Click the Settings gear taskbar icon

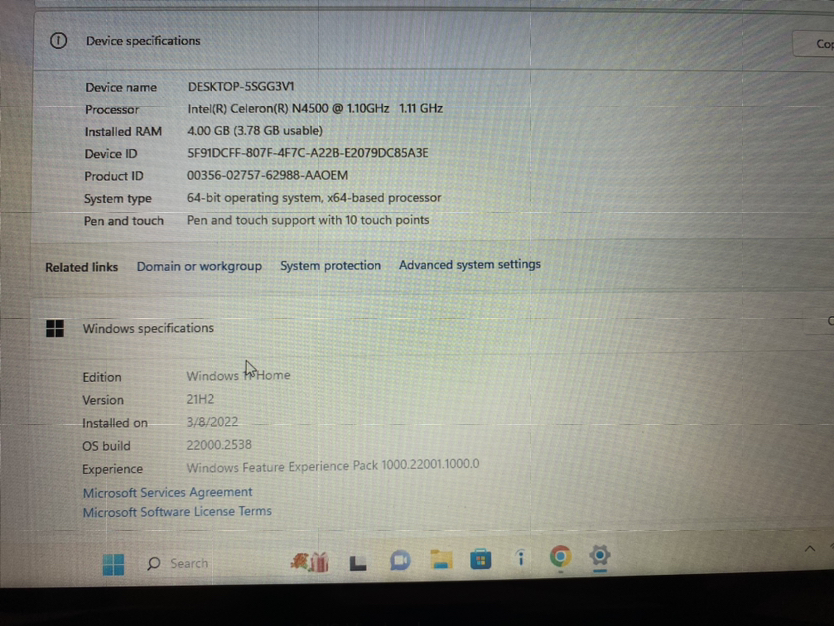coord(599,556)
